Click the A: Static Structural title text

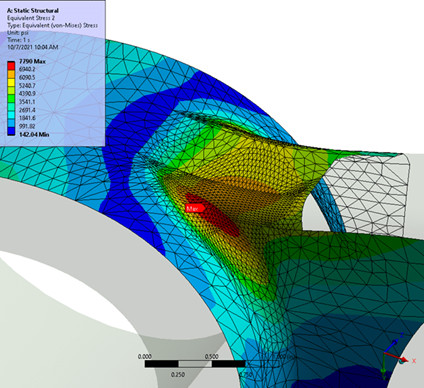coord(33,11)
